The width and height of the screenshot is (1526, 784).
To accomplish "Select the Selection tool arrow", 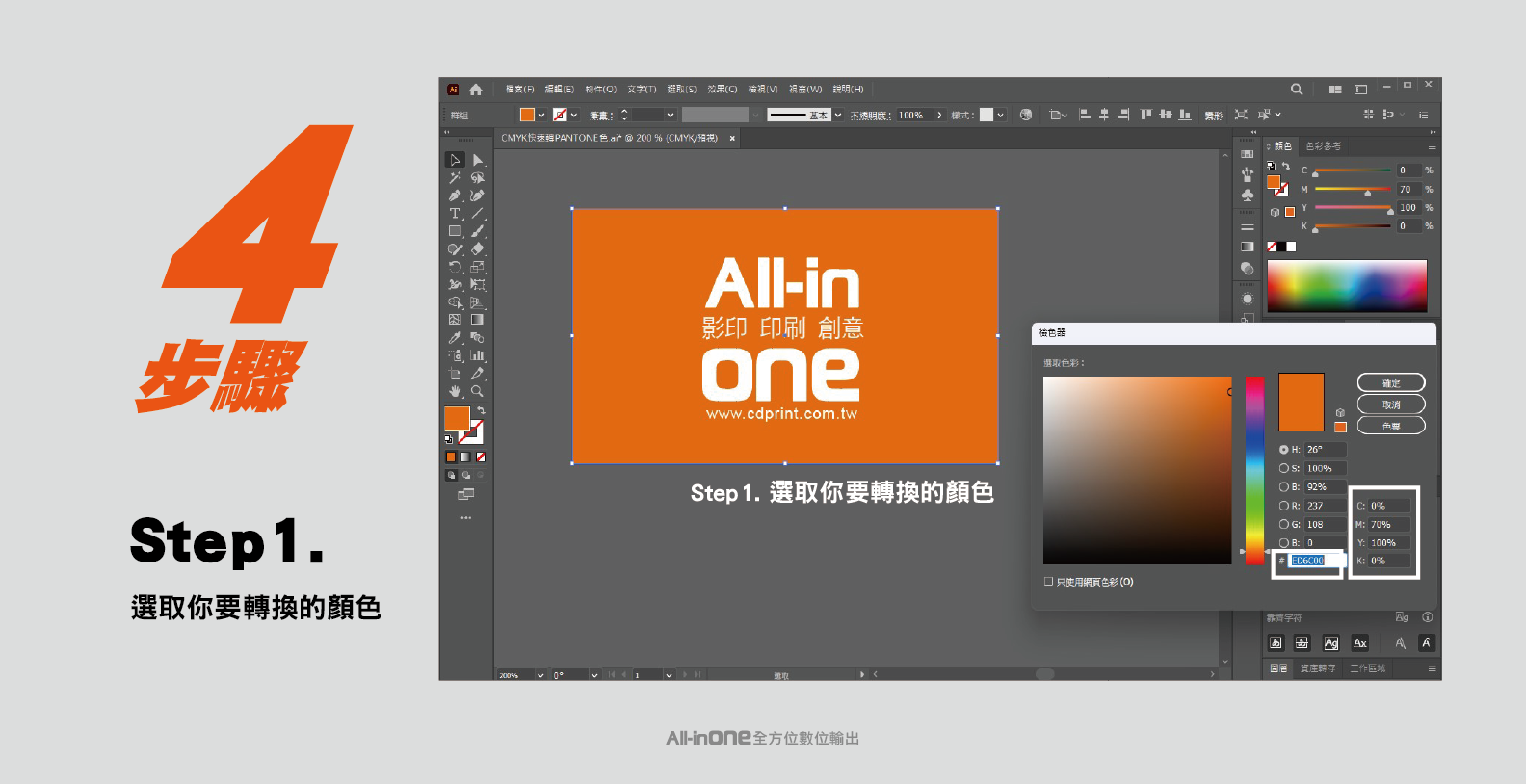I will [x=456, y=160].
